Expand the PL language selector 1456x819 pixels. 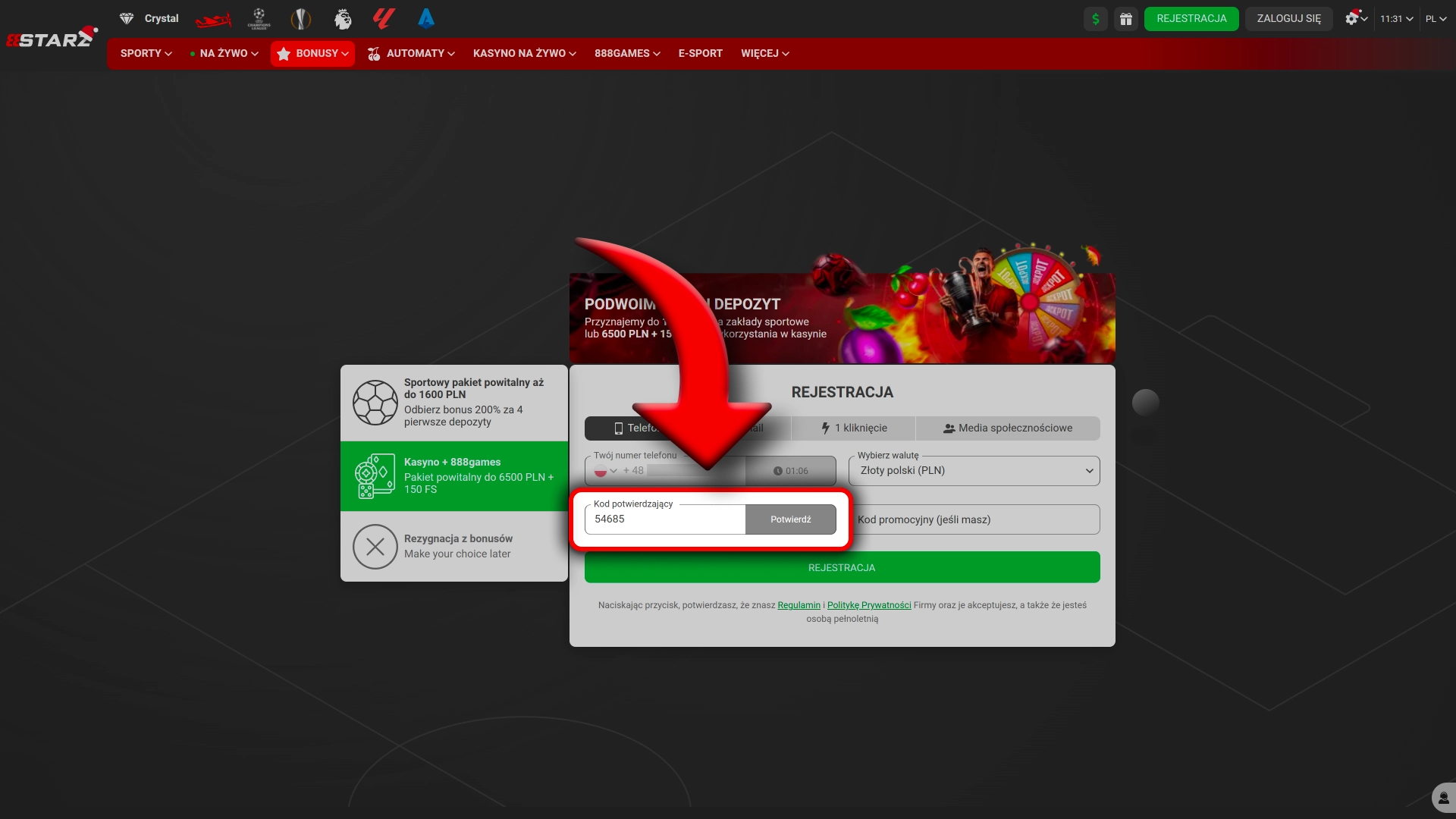point(1436,19)
